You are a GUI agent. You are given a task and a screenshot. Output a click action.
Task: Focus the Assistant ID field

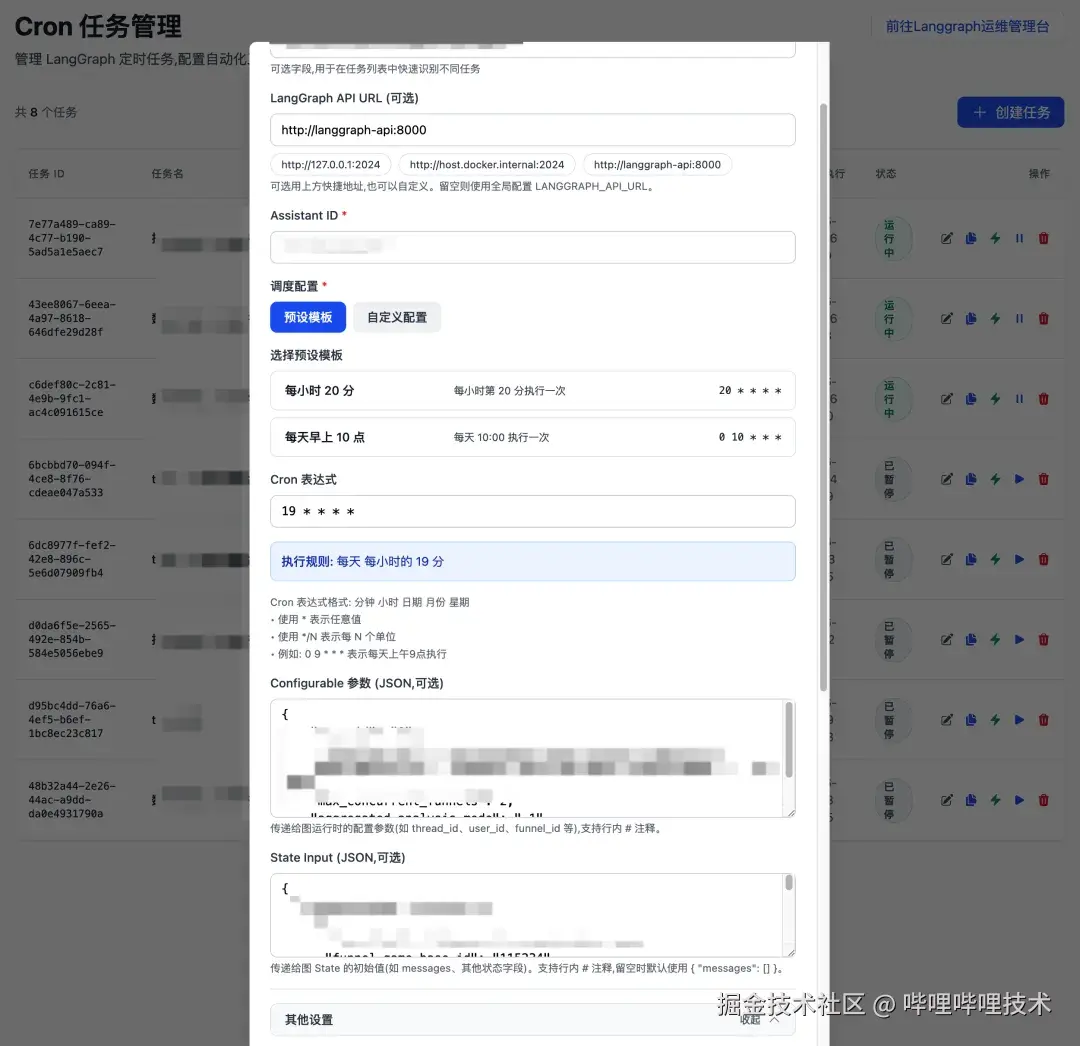pyautogui.click(x=532, y=247)
